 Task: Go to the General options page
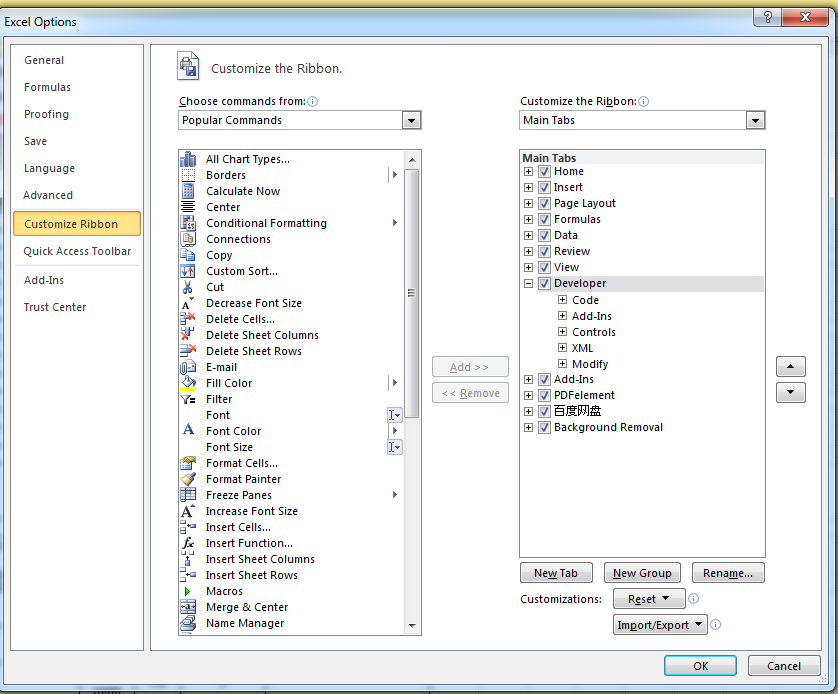coord(44,60)
